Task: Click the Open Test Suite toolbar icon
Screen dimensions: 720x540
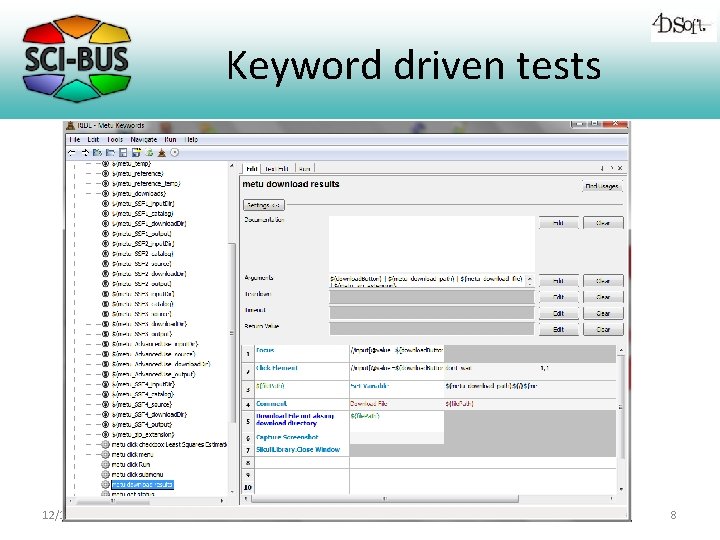Action: click(x=97, y=153)
